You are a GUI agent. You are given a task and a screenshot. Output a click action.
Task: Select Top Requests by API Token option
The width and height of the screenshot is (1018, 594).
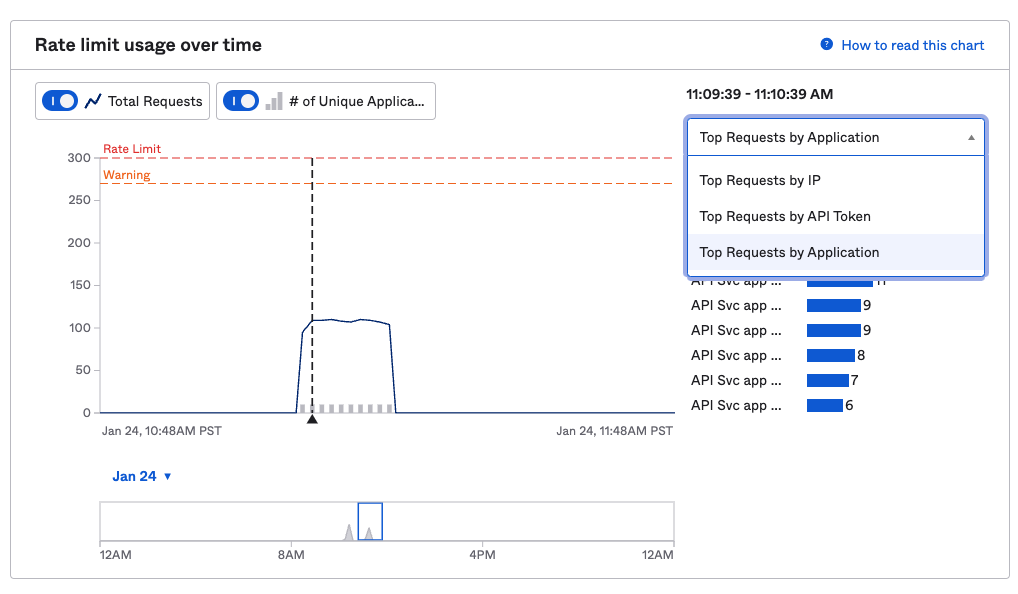(x=784, y=217)
